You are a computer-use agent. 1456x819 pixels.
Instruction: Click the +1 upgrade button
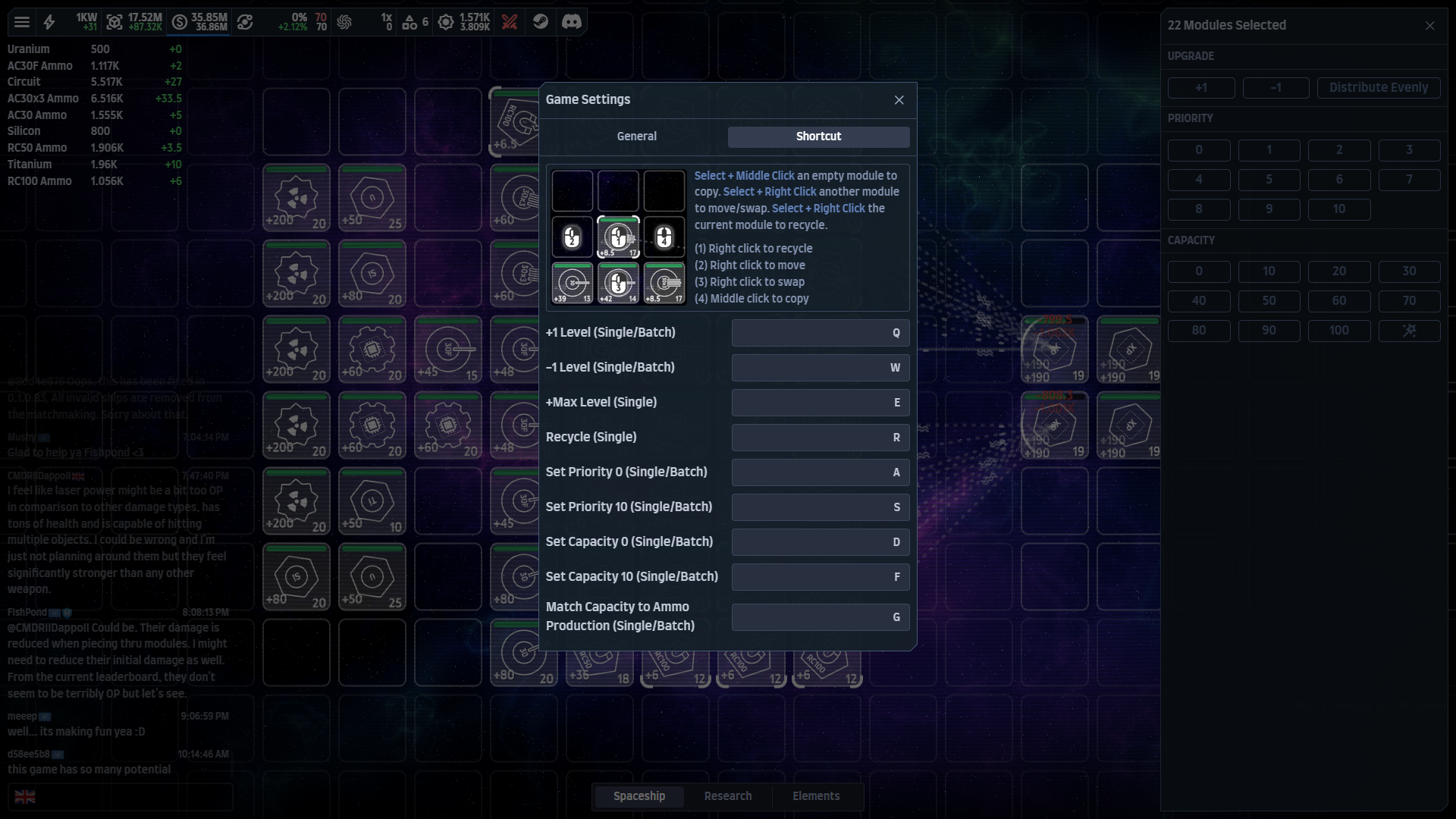tap(1201, 88)
